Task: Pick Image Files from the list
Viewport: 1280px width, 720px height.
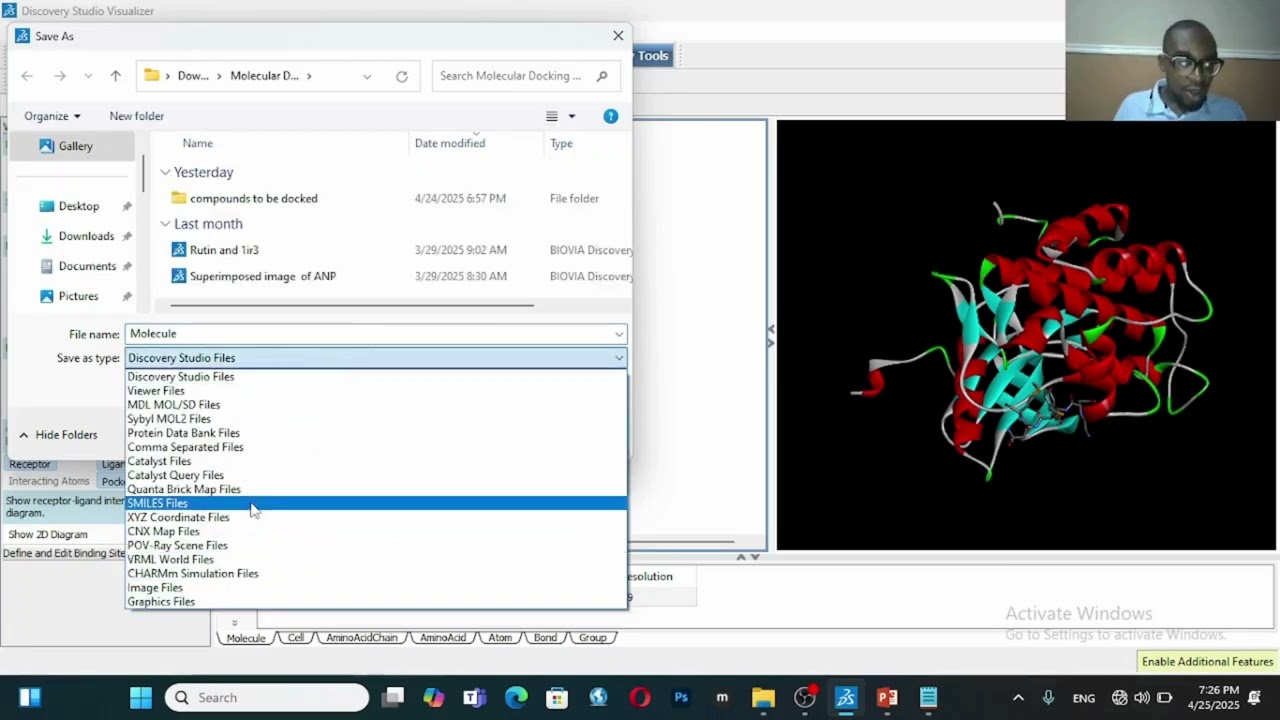Action: tap(376, 588)
